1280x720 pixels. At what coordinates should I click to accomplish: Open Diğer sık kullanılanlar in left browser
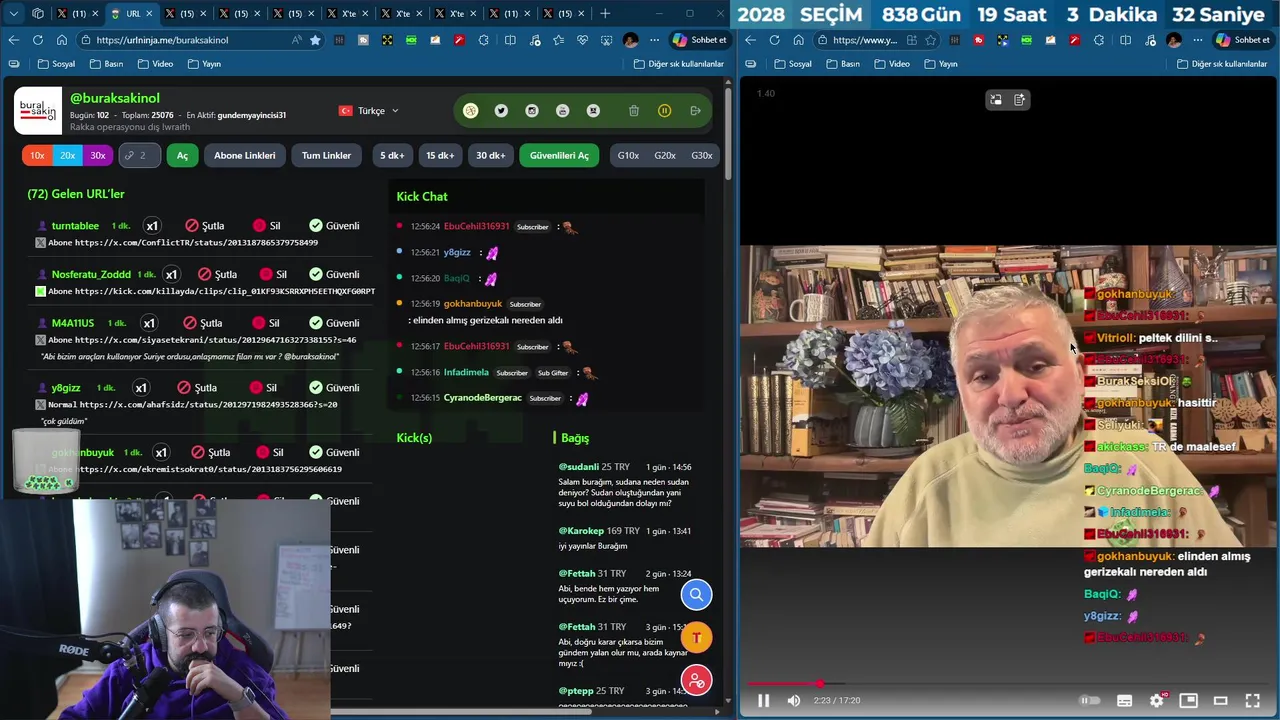[x=679, y=64]
